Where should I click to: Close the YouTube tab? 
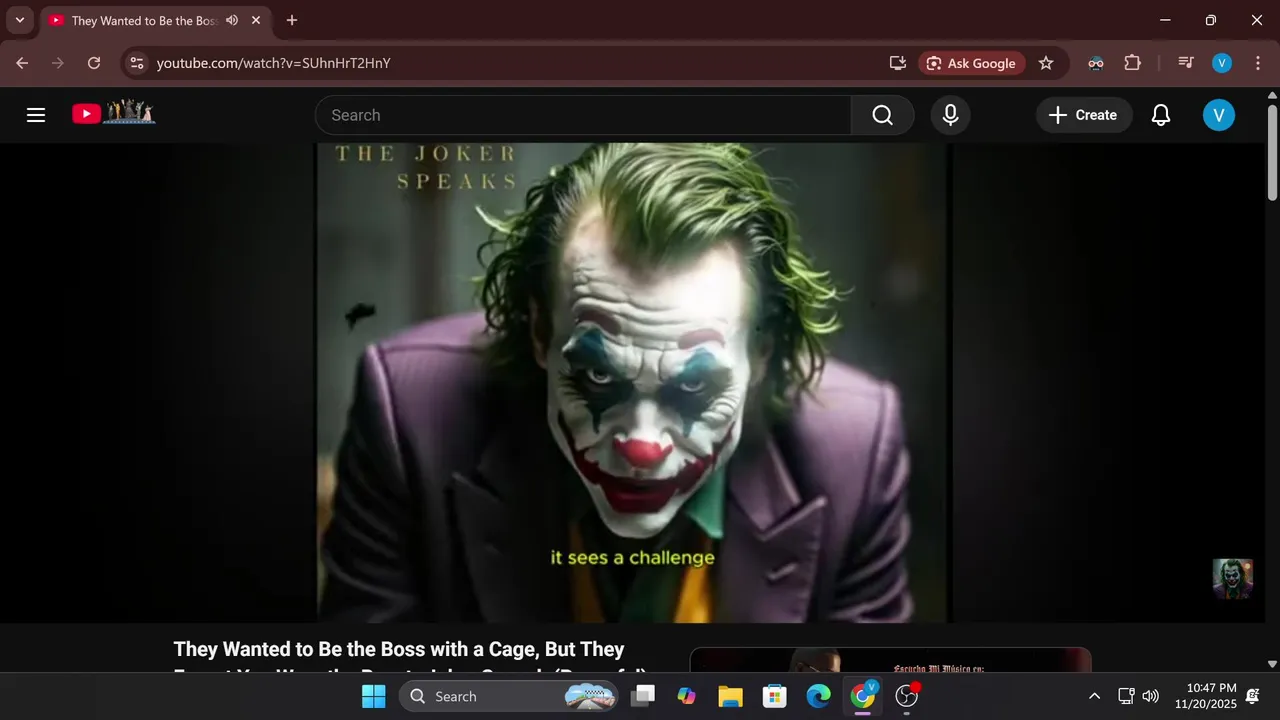pos(256,20)
